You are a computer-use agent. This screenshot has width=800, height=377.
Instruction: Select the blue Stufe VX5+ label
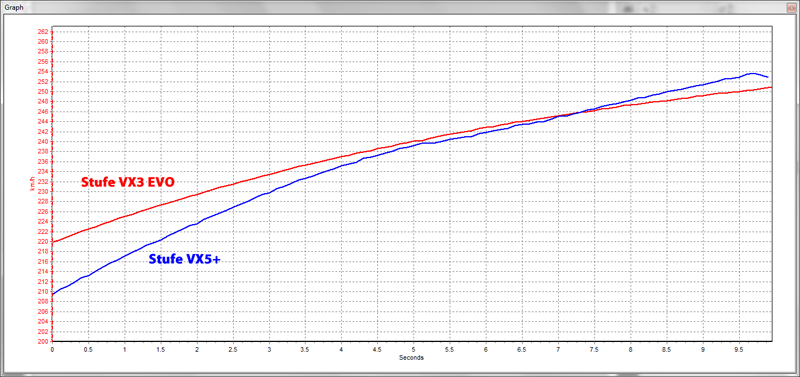click(x=184, y=259)
